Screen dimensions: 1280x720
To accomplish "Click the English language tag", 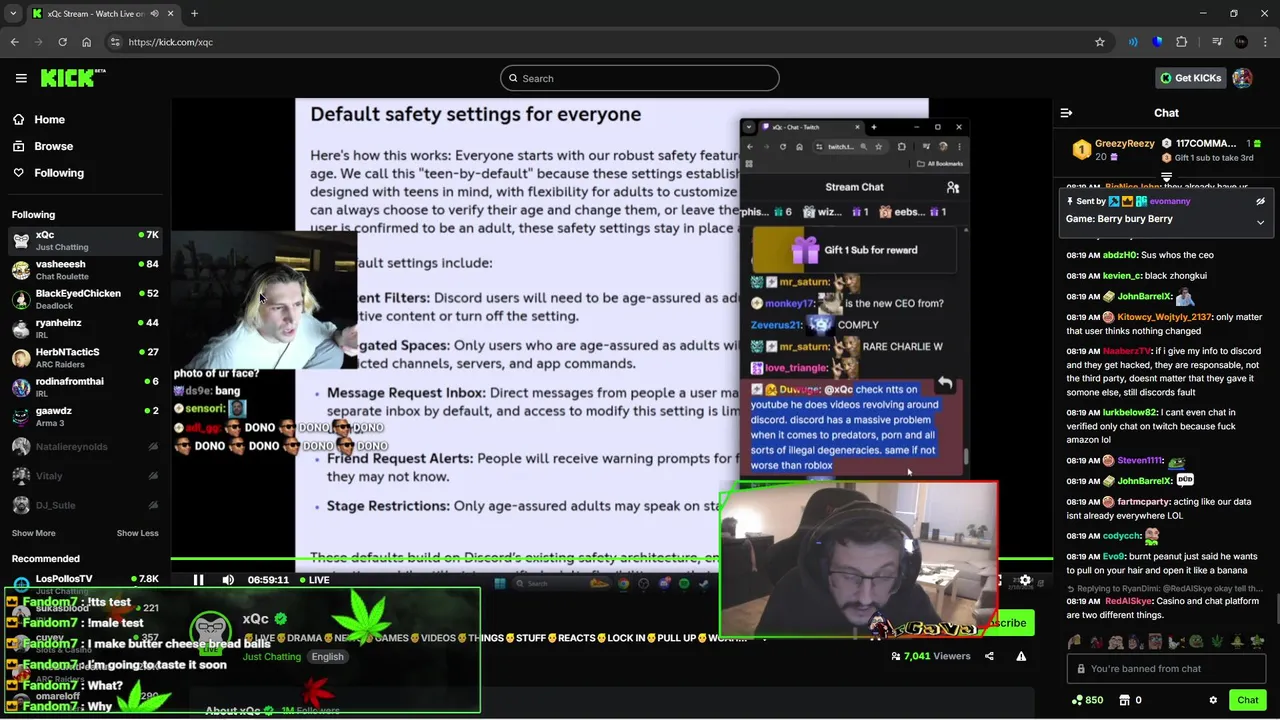I will tap(327, 657).
